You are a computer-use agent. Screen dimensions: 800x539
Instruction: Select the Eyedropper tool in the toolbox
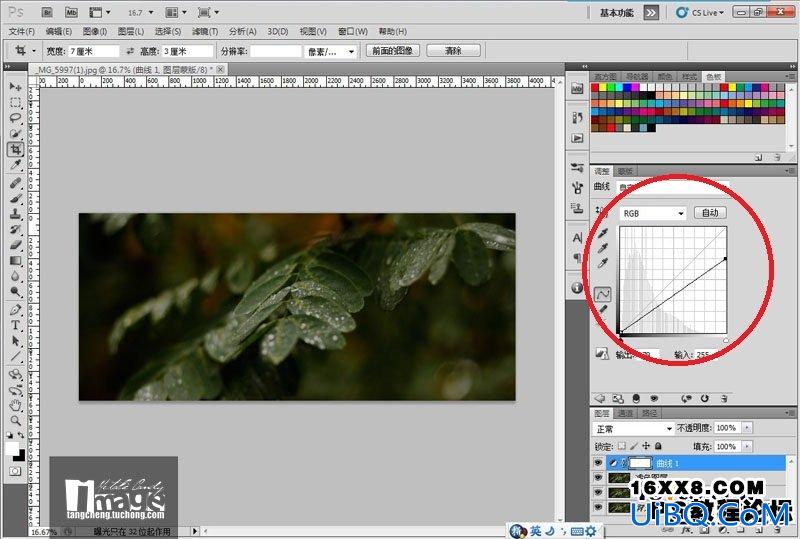[x=15, y=165]
